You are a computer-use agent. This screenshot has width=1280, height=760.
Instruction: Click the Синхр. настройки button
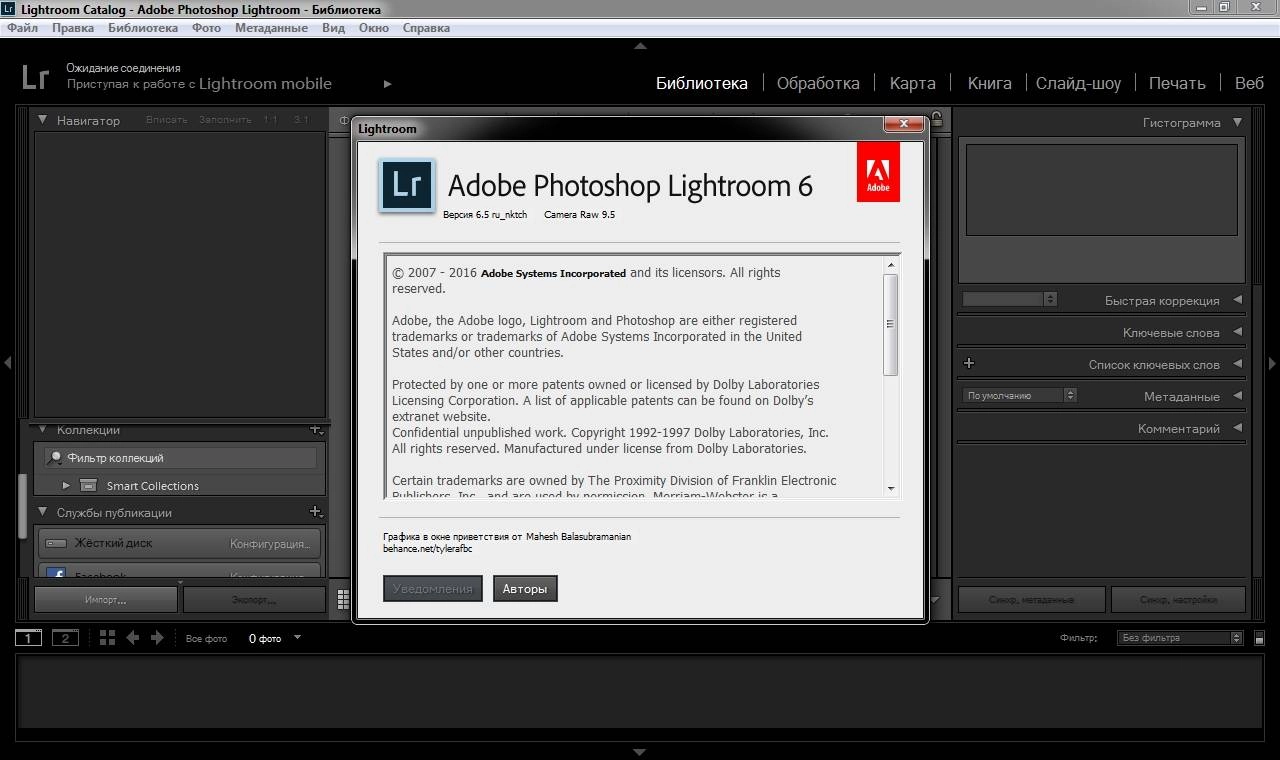click(1179, 600)
